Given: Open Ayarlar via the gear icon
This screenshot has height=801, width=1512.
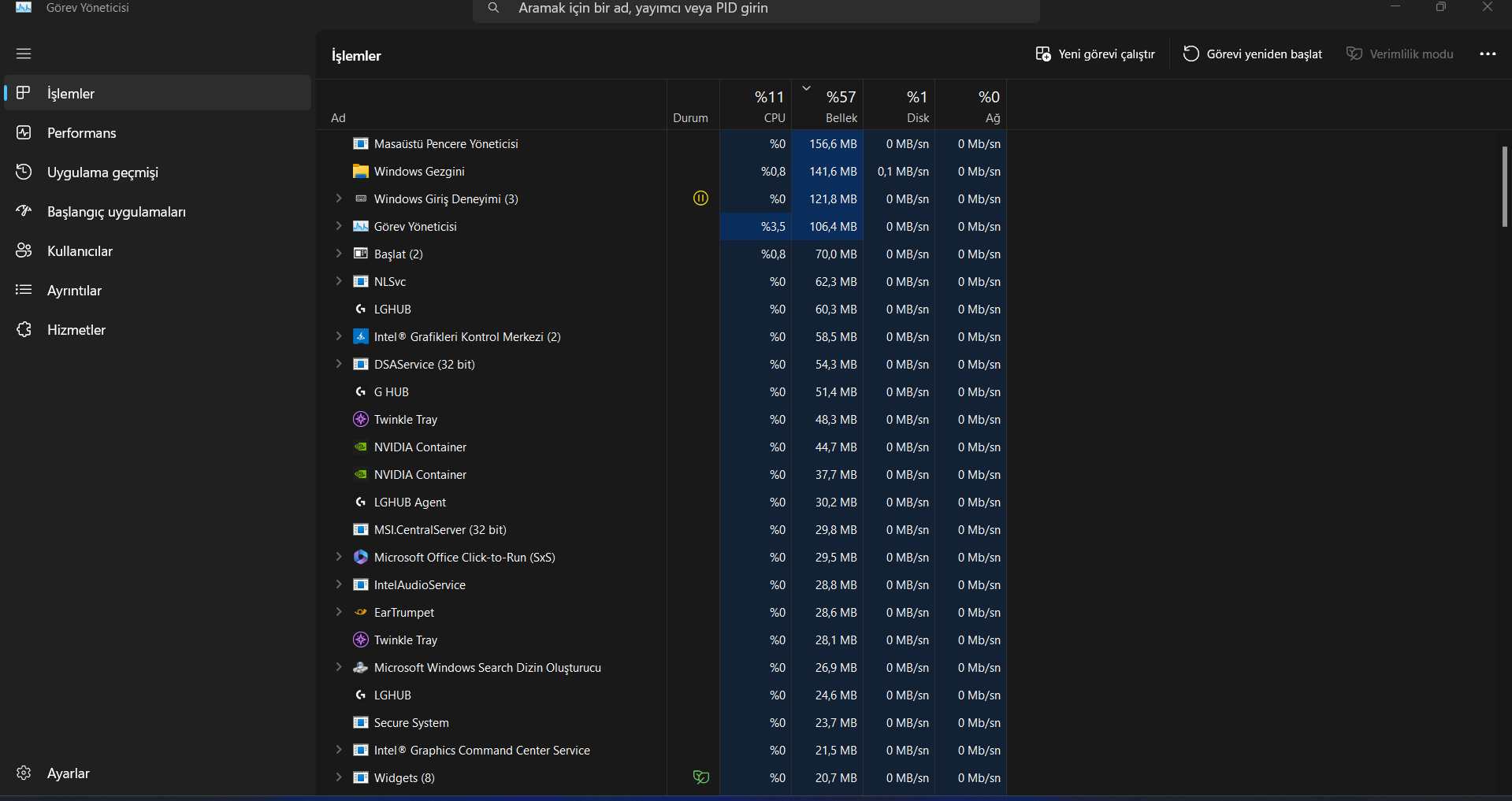Looking at the screenshot, I should tap(24, 773).
